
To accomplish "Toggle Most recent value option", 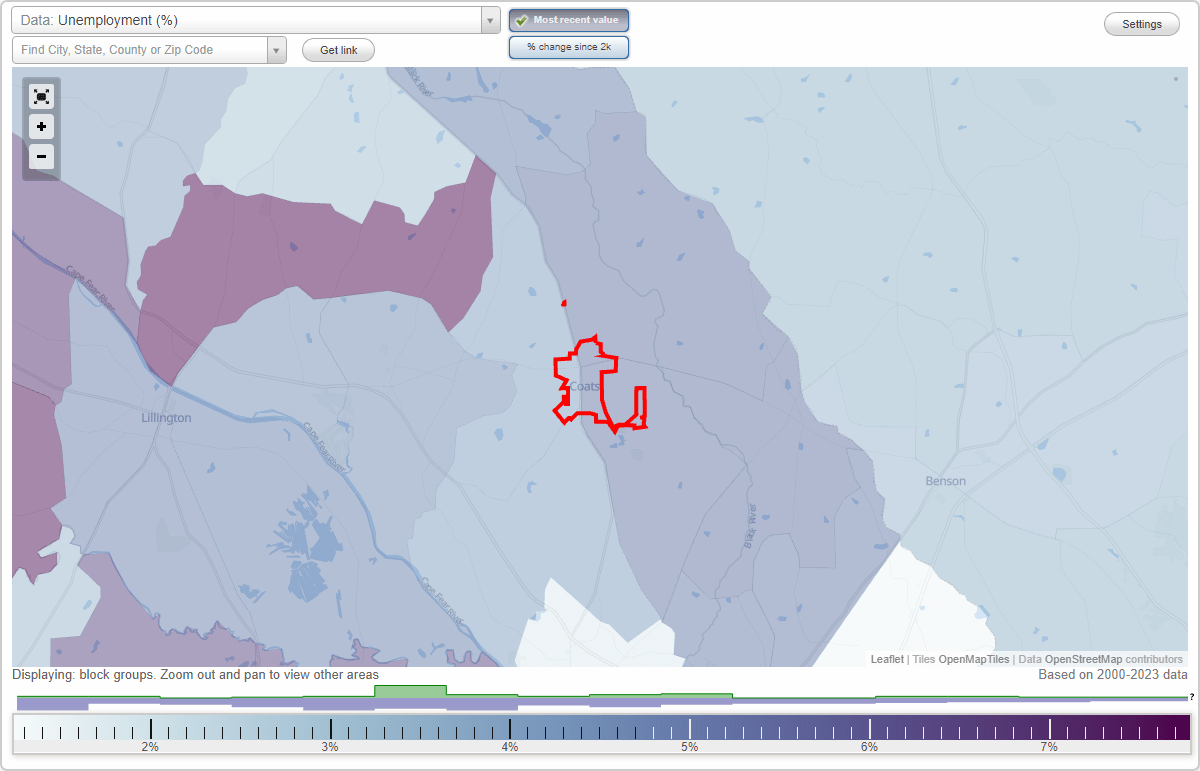I will click(569, 20).
